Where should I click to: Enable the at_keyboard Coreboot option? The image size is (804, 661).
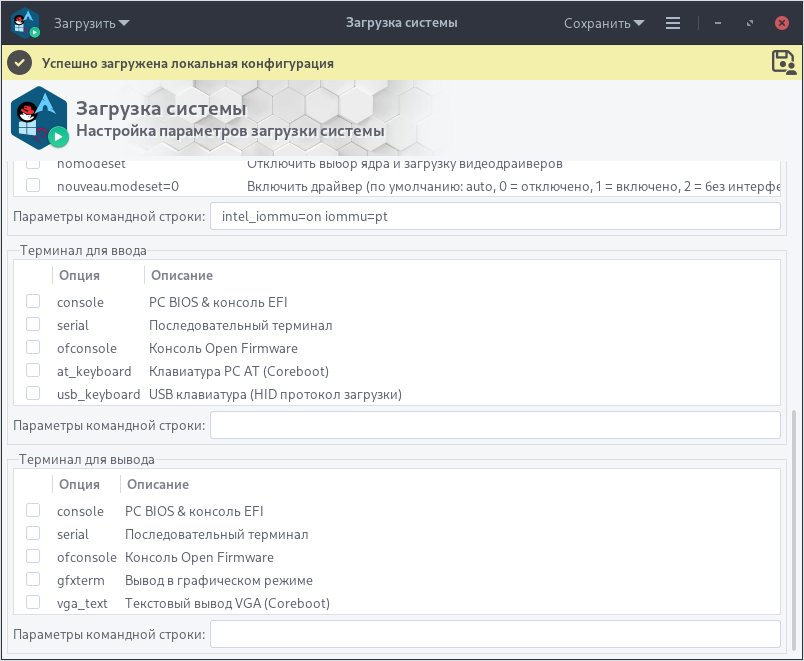point(32,371)
